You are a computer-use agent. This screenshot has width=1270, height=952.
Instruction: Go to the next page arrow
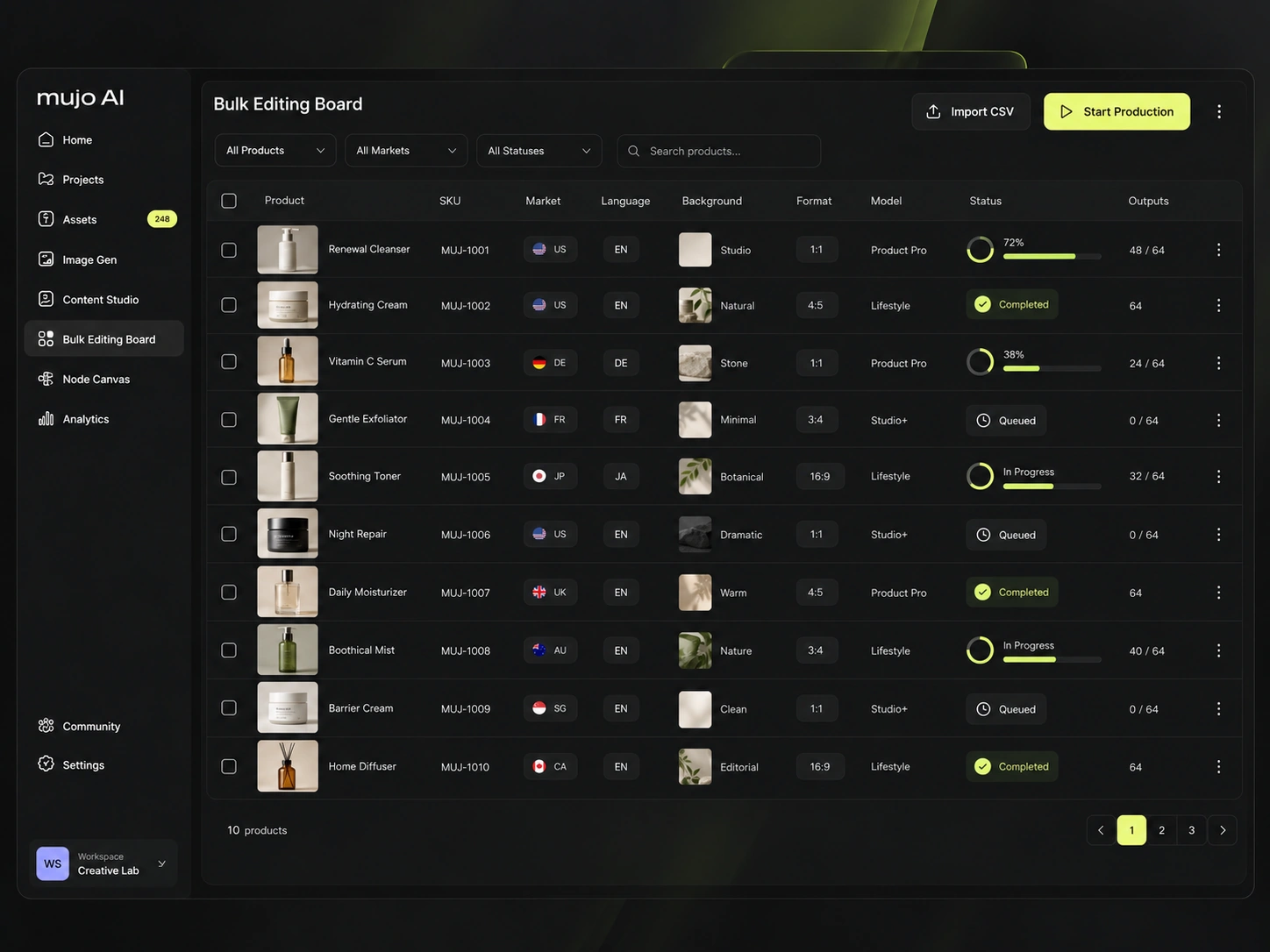(1223, 830)
